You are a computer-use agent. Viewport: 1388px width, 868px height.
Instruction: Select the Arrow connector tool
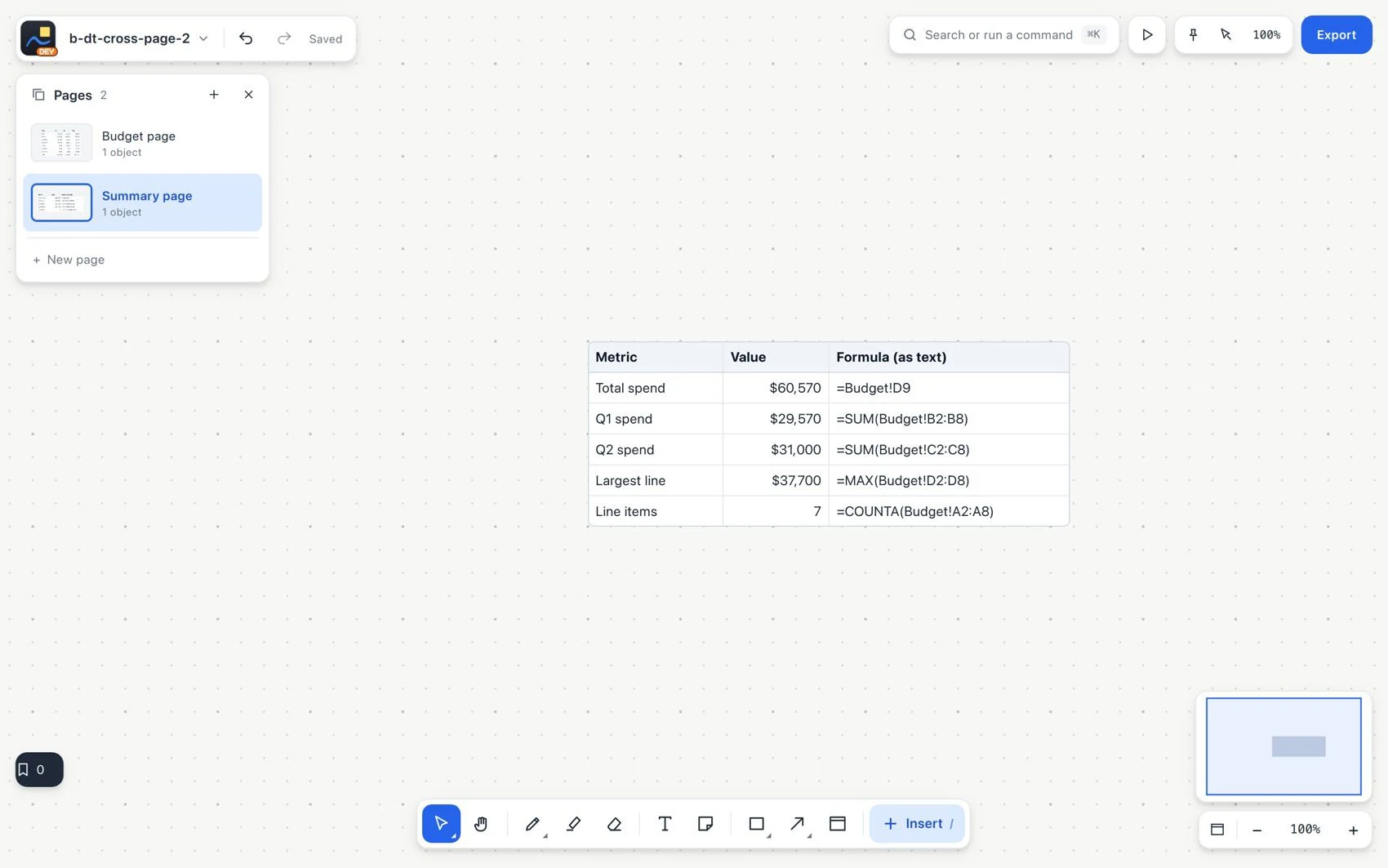798,823
